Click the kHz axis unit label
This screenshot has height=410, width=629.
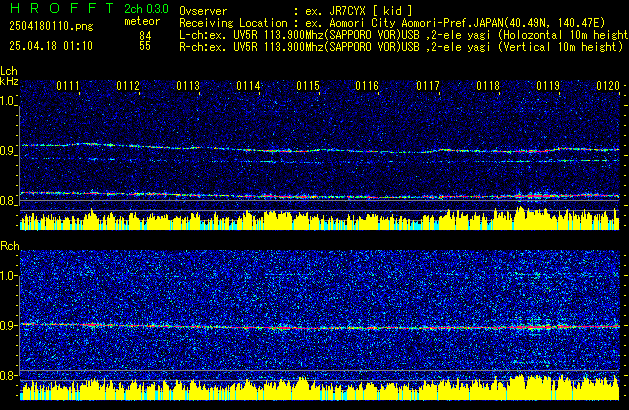pos(9,81)
